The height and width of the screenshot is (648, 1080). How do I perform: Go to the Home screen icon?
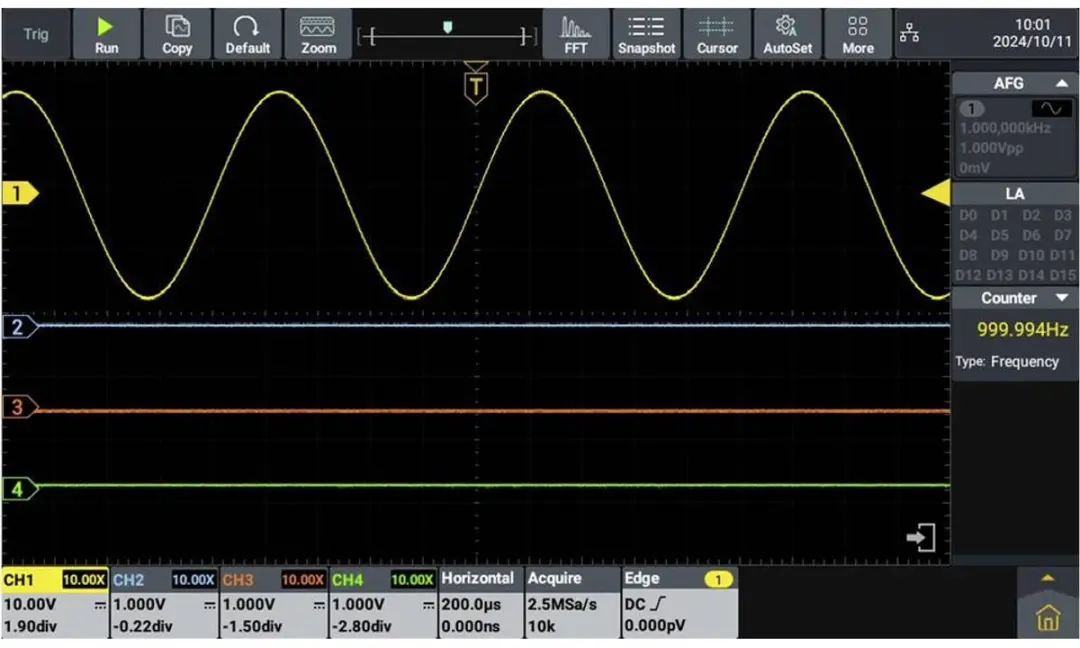click(1048, 617)
